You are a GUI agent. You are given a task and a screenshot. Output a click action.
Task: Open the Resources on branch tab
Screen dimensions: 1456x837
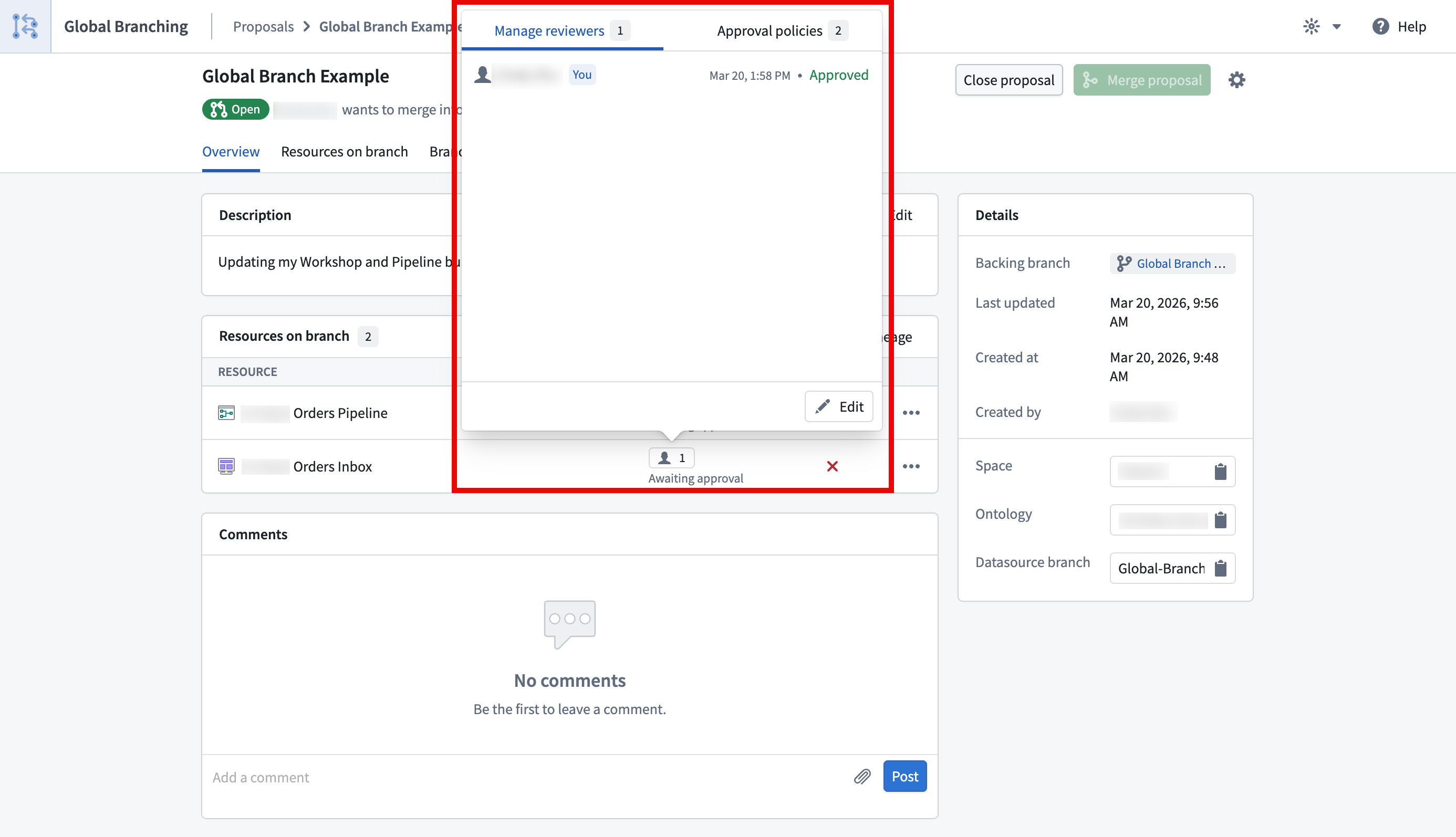click(x=344, y=151)
